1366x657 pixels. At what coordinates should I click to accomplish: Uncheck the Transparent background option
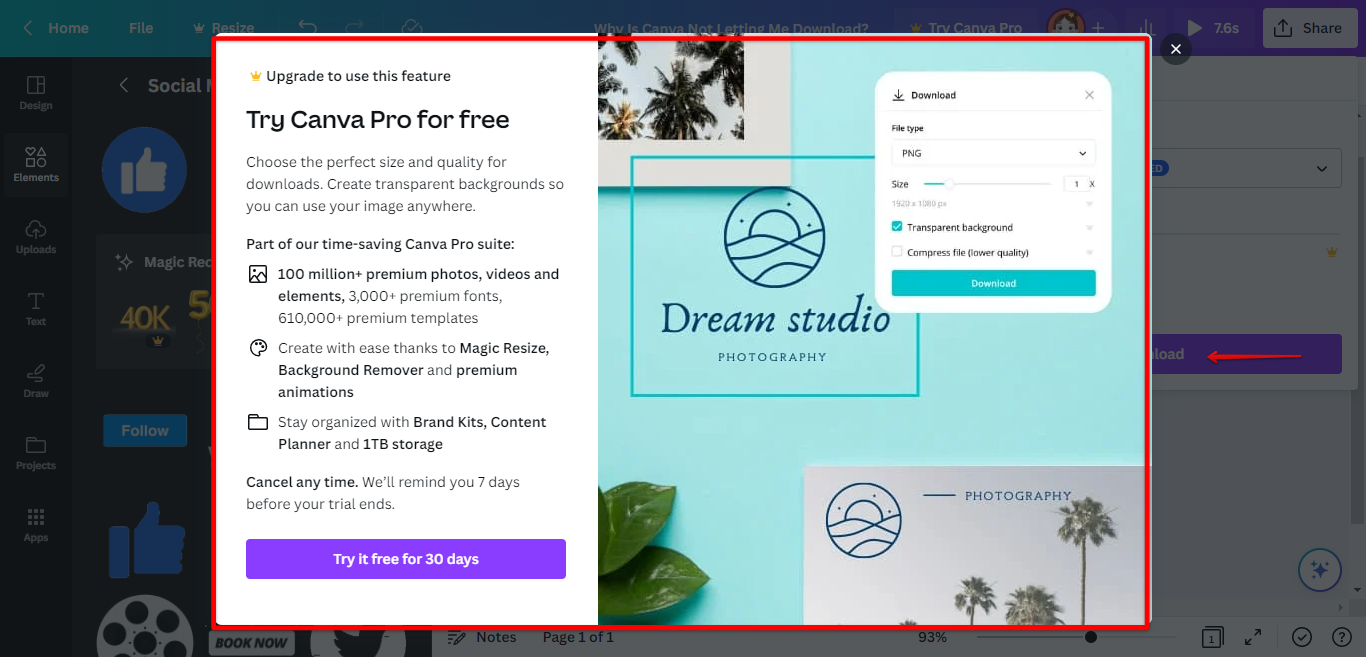897,227
